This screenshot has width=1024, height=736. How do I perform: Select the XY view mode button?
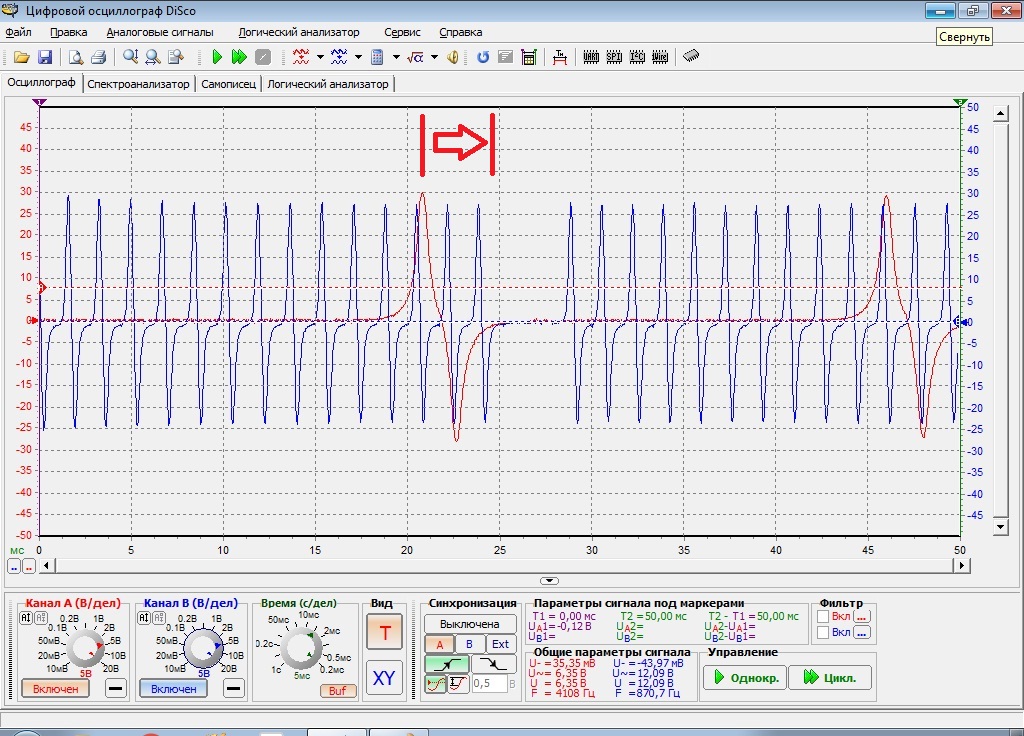pyautogui.click(x=384, y=677)
